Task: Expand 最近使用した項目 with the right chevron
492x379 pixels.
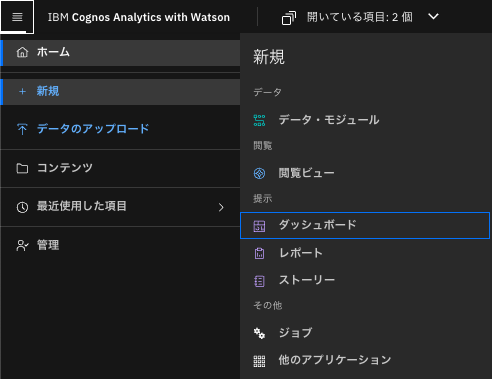Action: (221, 207)
